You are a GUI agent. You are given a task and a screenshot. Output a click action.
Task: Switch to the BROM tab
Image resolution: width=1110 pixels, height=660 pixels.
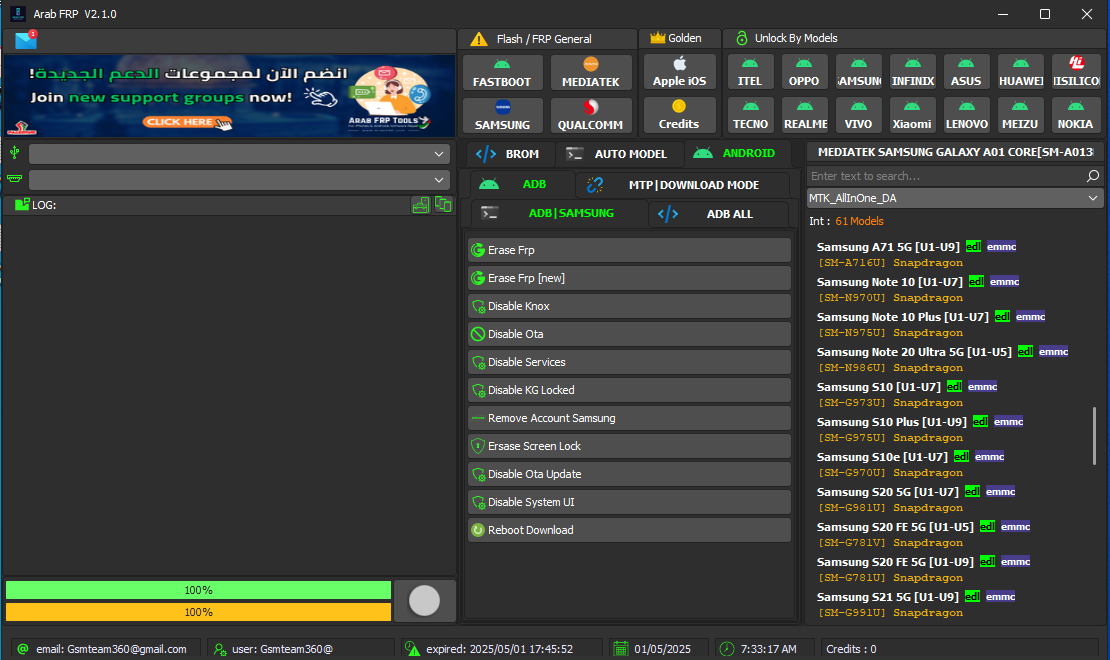pos(508,154)
